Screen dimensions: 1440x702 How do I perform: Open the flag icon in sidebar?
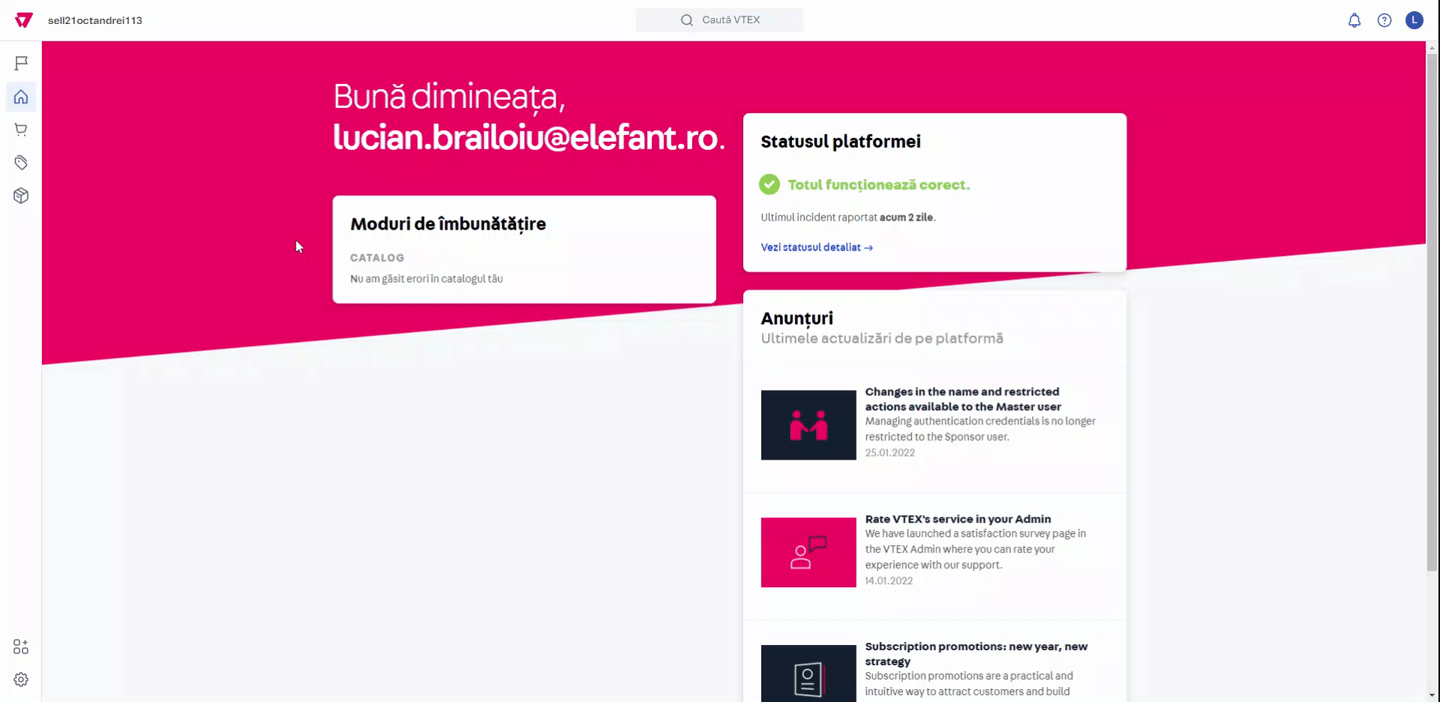click(21, 64)
